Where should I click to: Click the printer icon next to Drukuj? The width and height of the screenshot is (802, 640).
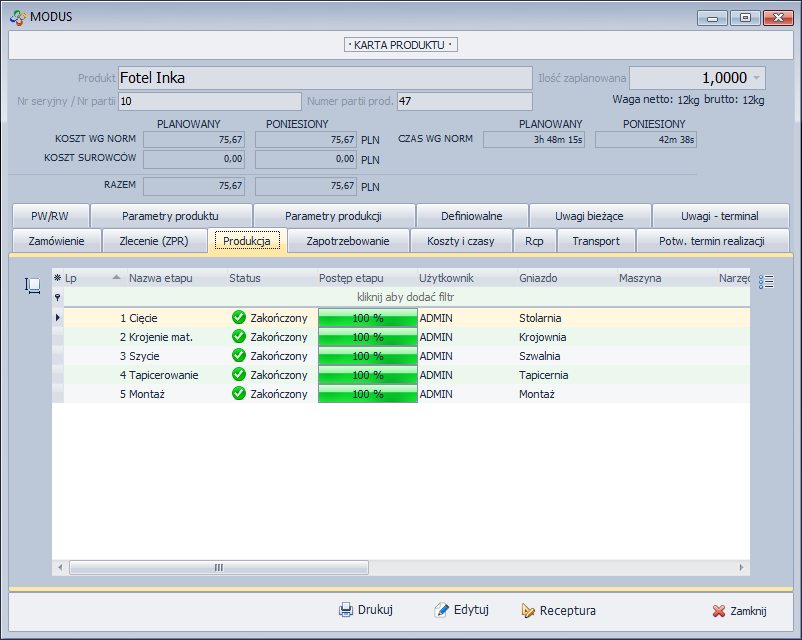(x=346, y=610)
